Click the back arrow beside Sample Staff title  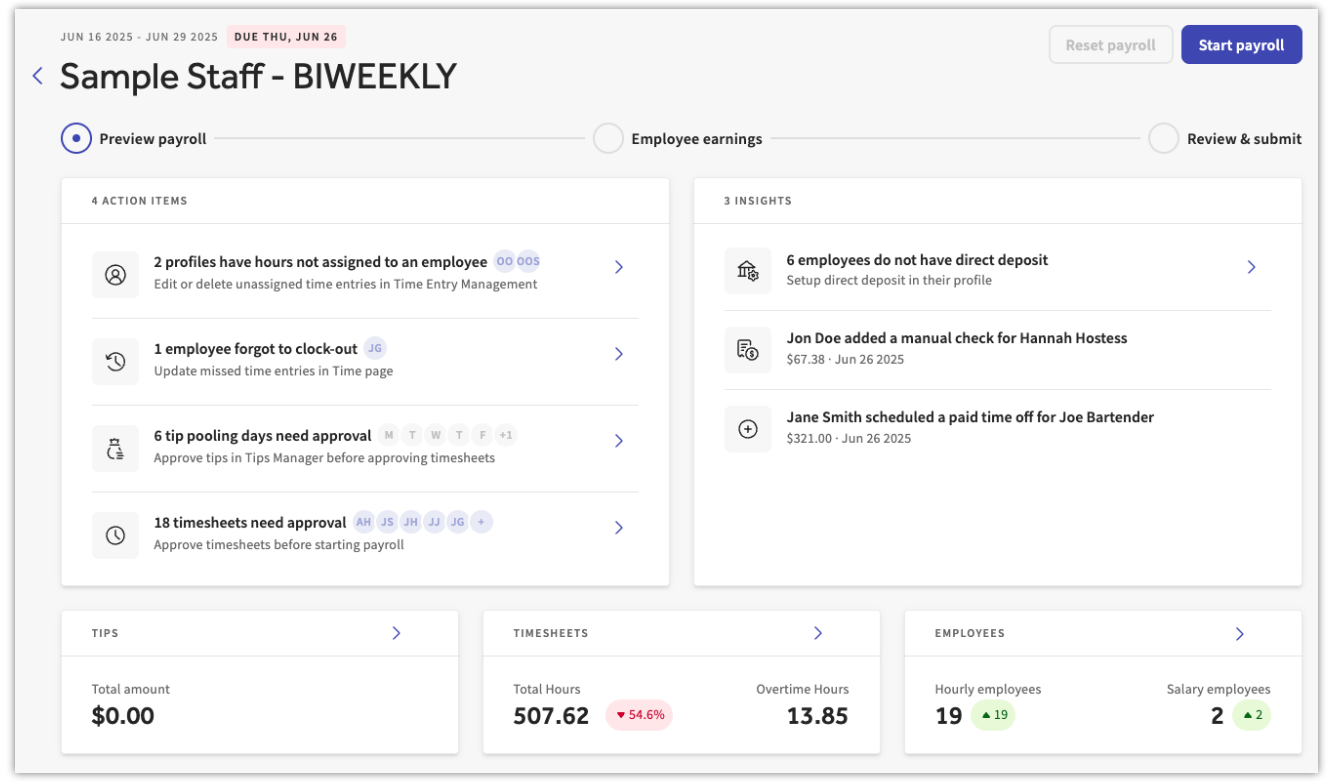(37, 75)
